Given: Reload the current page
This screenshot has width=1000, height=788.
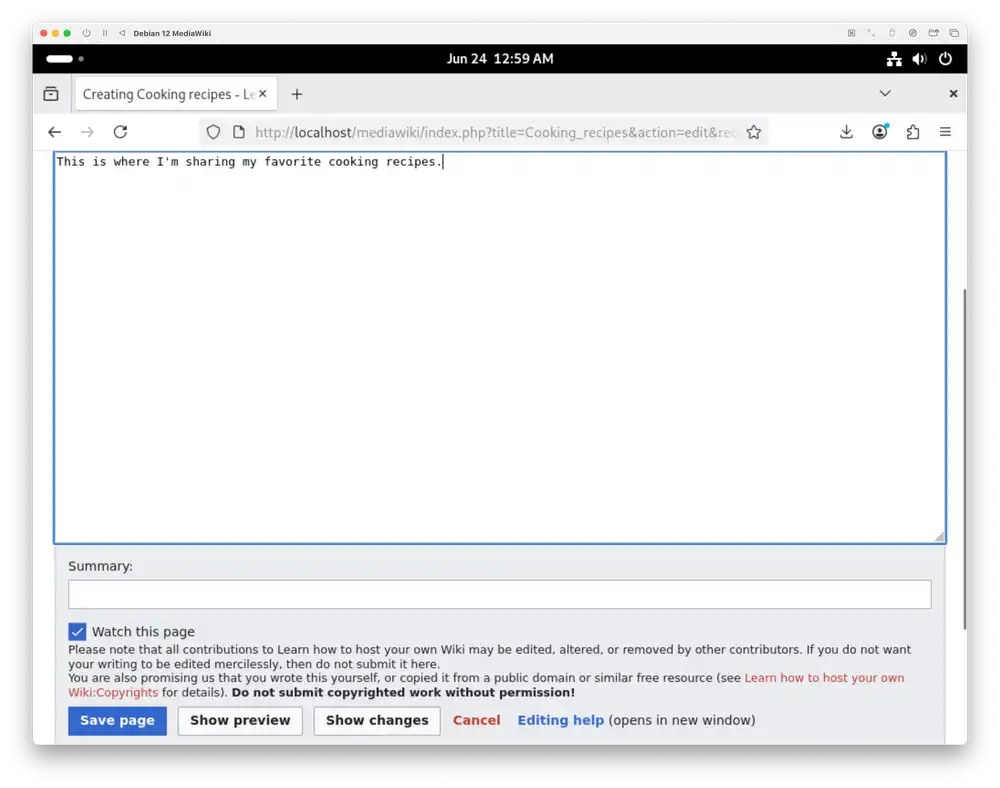Looking at the screenshot, I should (121, 132).
